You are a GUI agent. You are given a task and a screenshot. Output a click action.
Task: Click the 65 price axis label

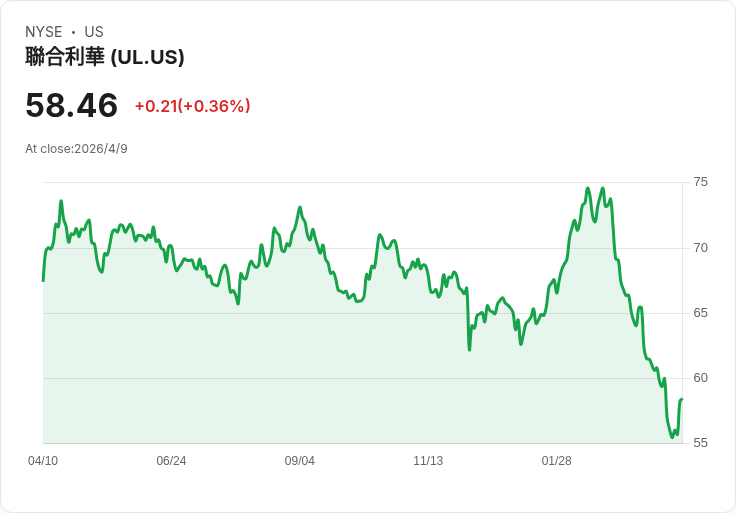click(x=700, y=313)
